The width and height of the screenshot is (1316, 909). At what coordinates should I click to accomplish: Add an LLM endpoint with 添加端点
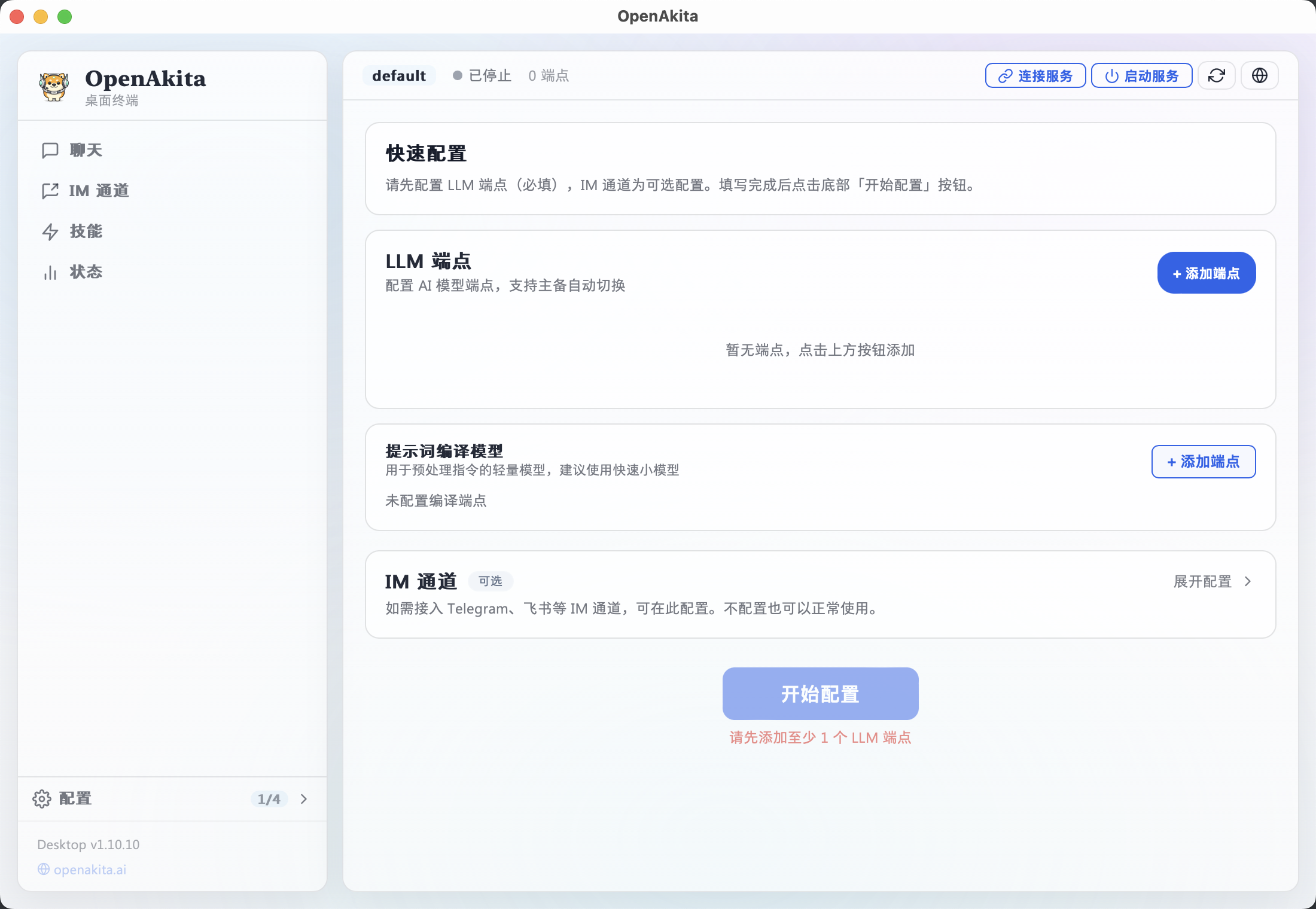tap(1206, 273)
